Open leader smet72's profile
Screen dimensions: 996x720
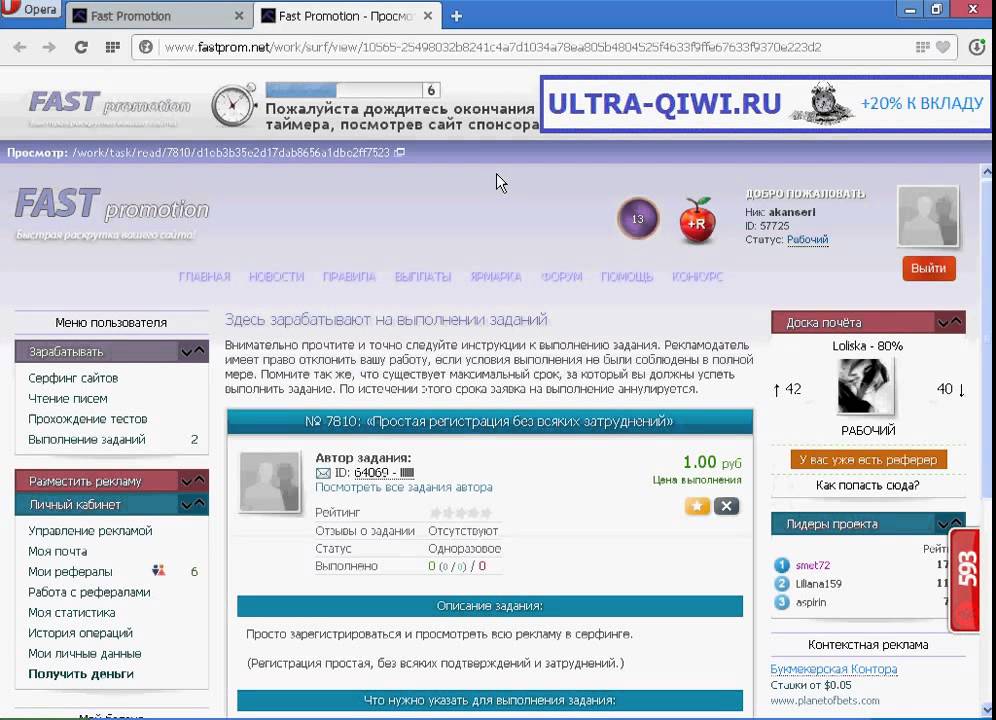[x=813, y=565]
